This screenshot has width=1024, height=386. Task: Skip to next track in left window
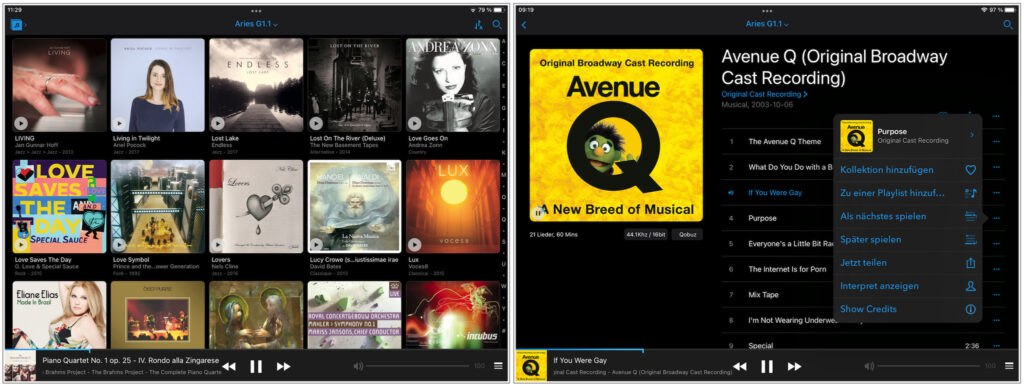pyautogui.click(x=283, y=366)
